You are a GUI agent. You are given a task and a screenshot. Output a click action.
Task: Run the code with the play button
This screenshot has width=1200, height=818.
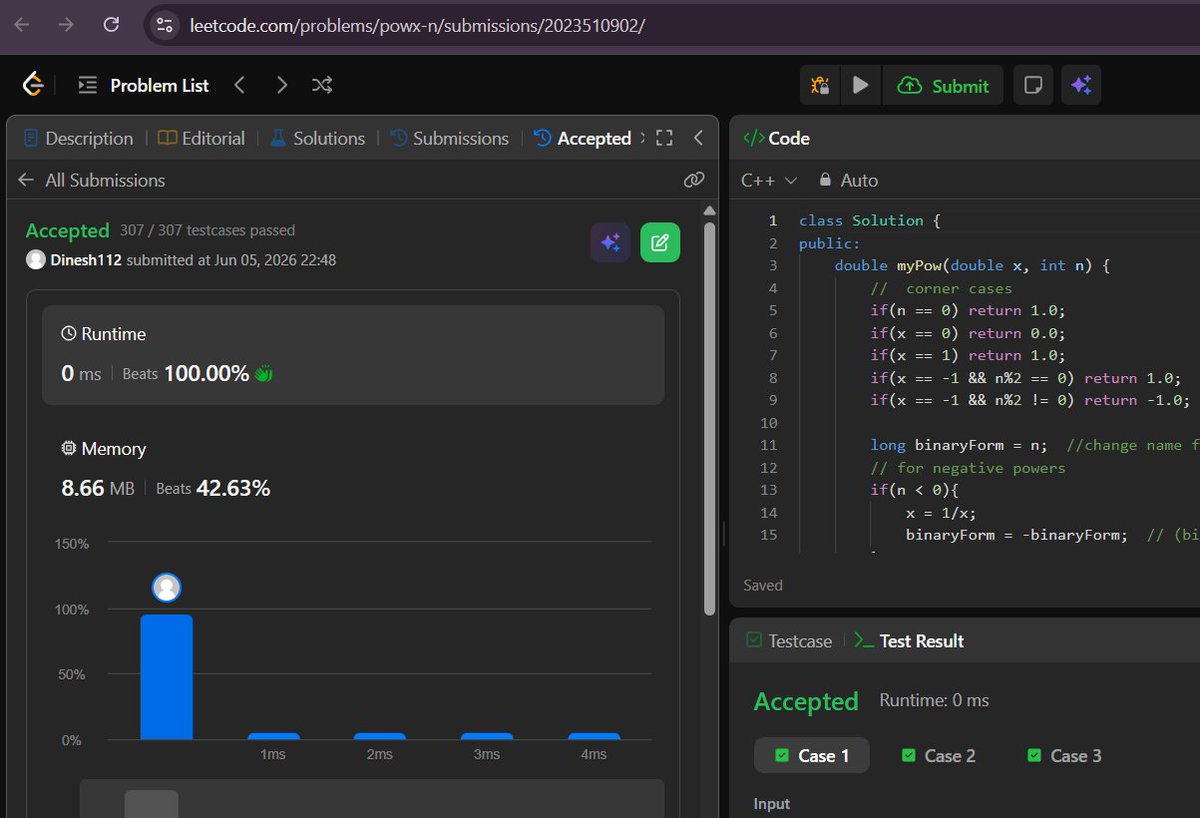860,86
